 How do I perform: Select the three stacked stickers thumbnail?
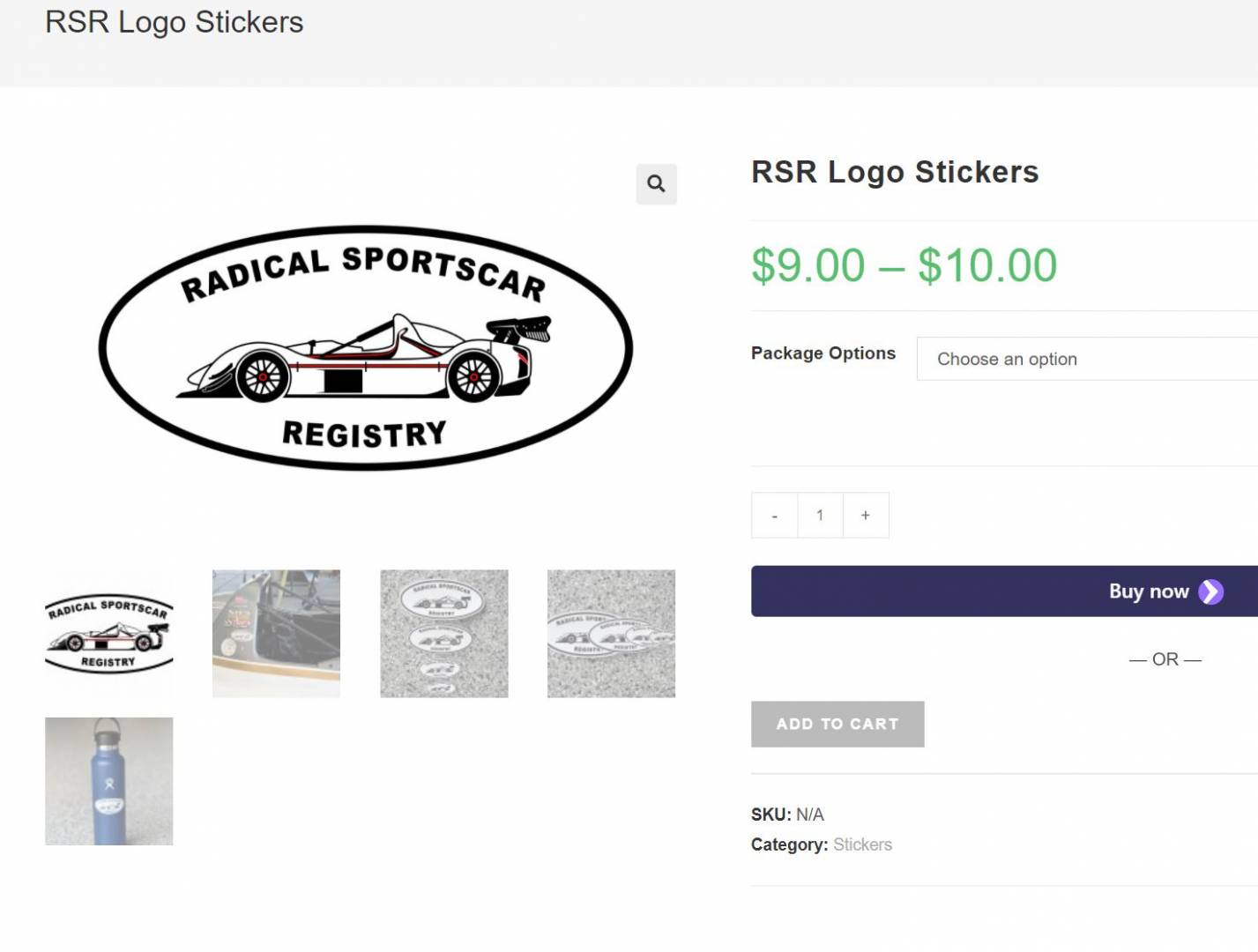coord(443,633)
